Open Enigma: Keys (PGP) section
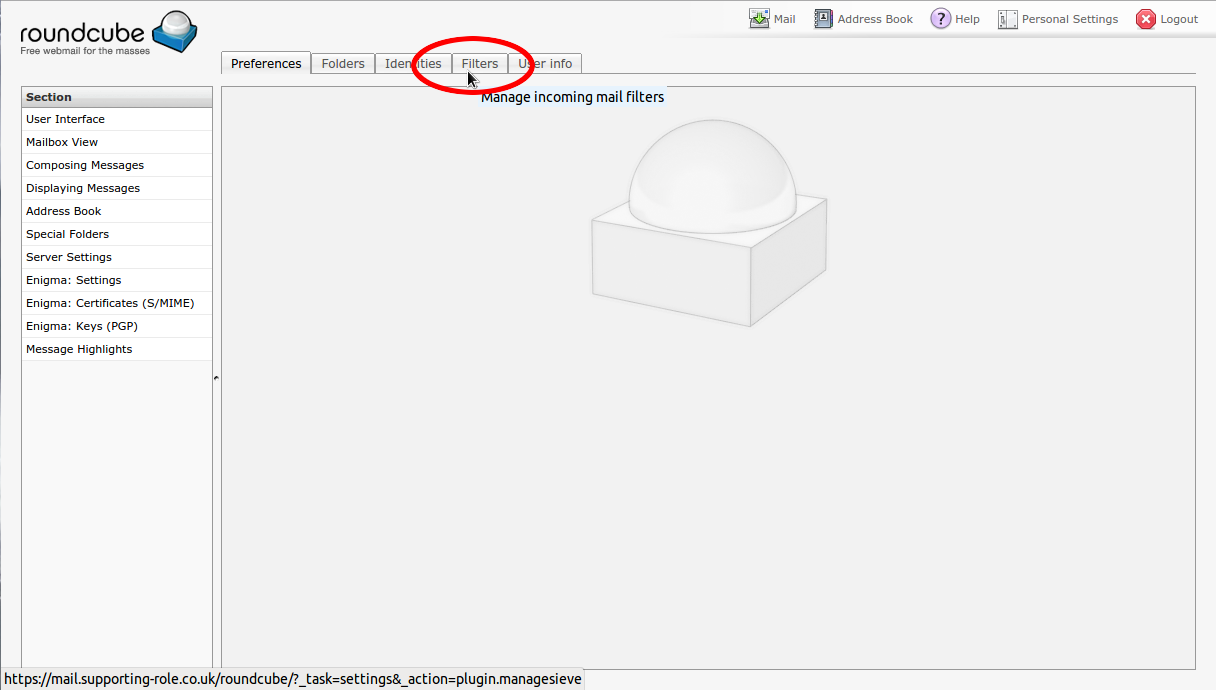Image resolution: width=1216 pixels, height=690 pixels. pyautogui.click(x=82, y=326)
